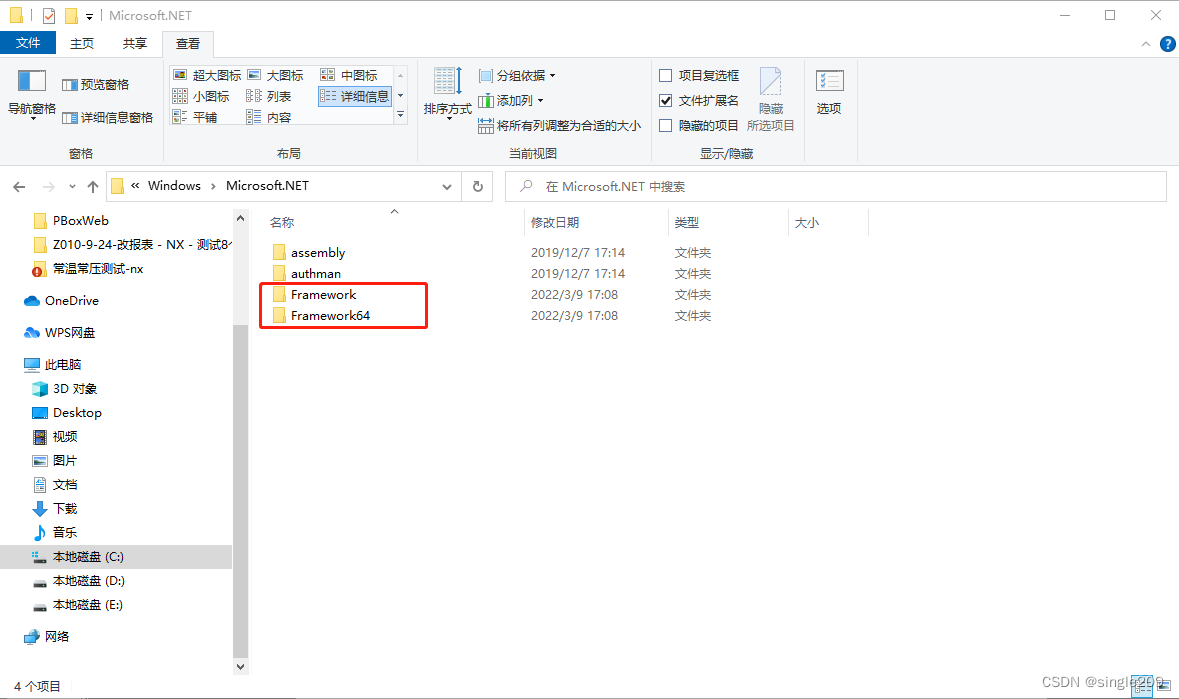Click Microsoft.NET in the address breadcrumb
The width and height of the screenshot is (1179, 699).
point(268,186)
